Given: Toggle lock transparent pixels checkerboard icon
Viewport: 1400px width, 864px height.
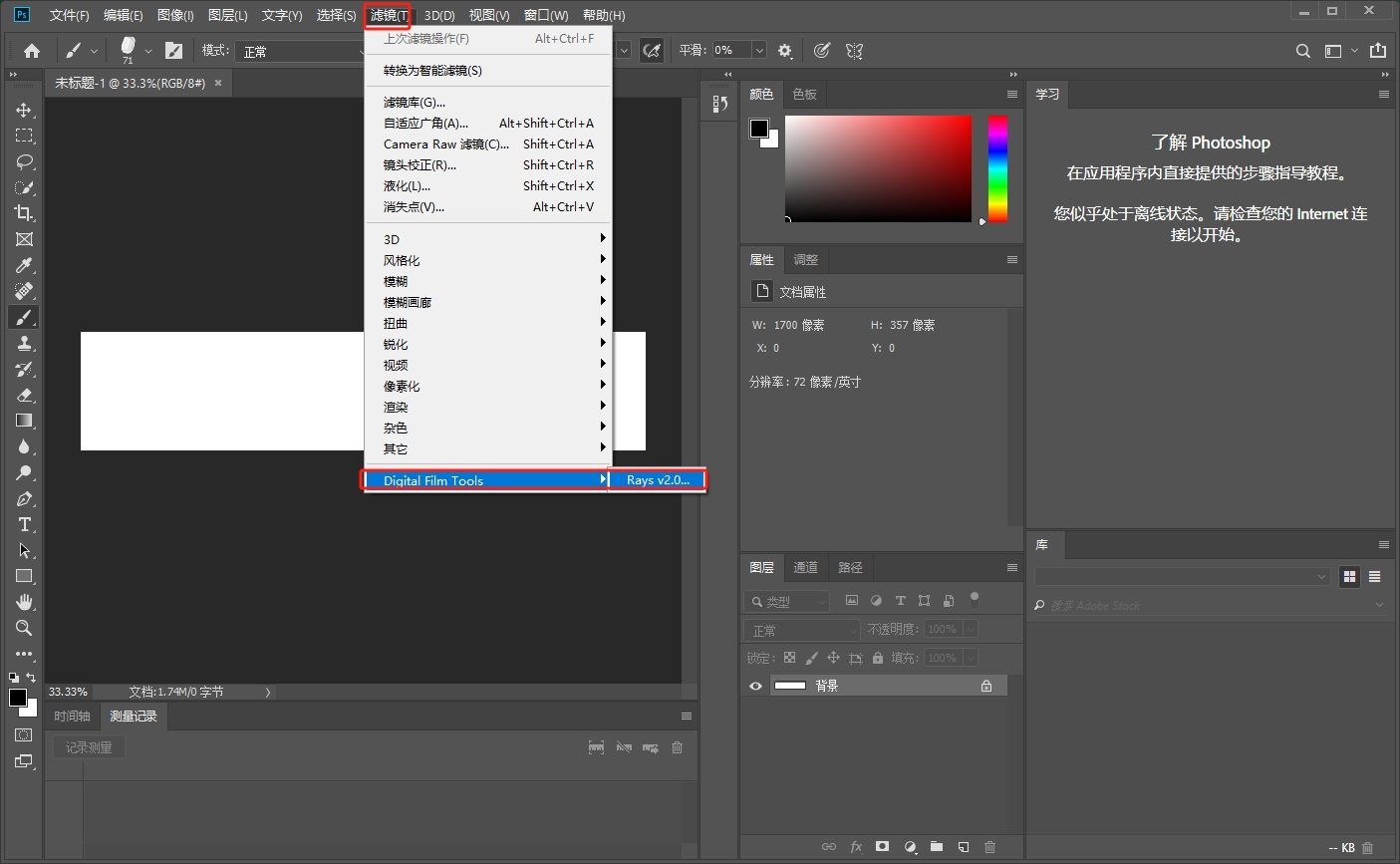Looking at the screenshot, I should (x=789, y=658).
